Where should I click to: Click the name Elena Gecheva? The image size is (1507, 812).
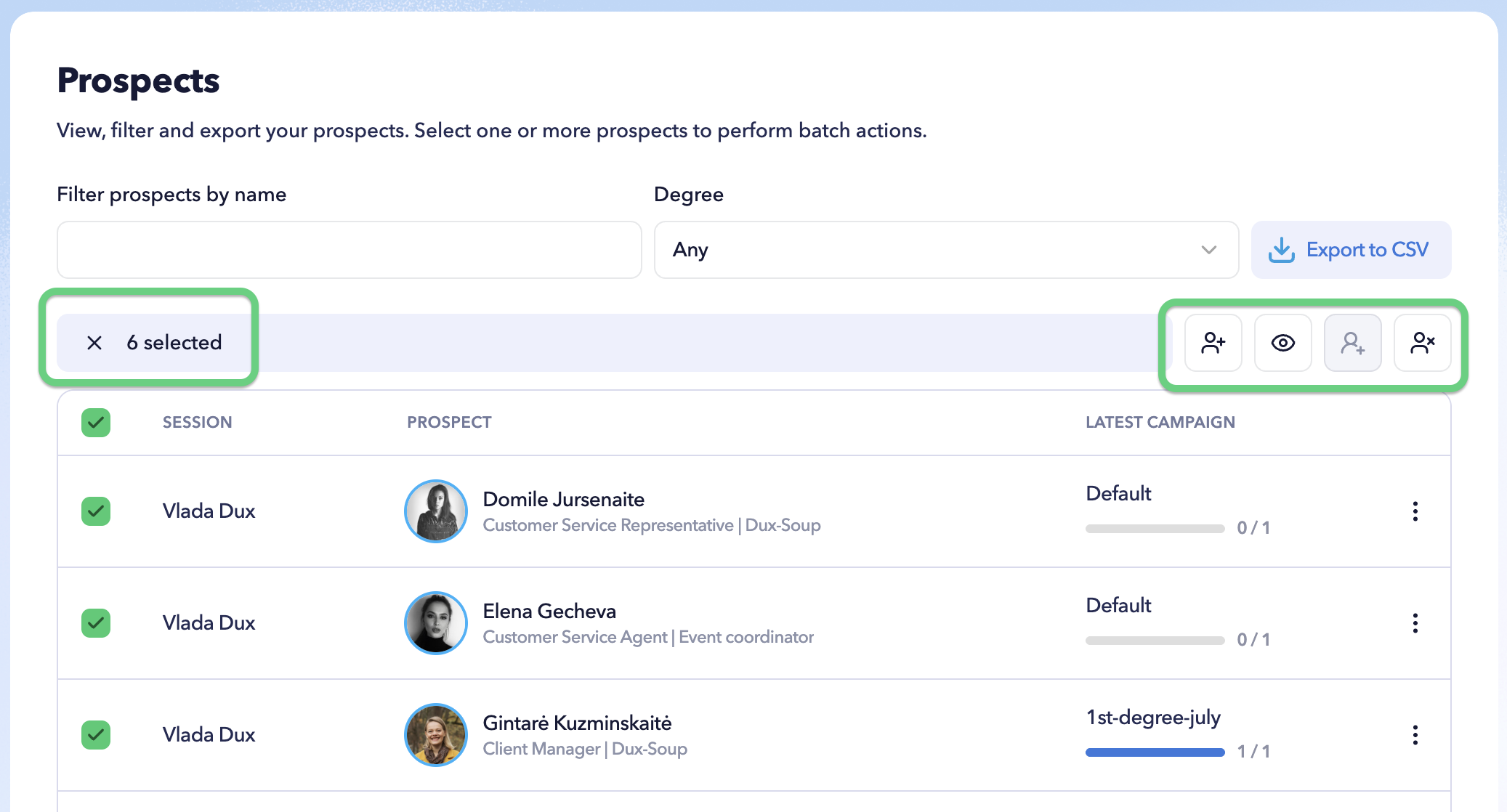point(549,612)
